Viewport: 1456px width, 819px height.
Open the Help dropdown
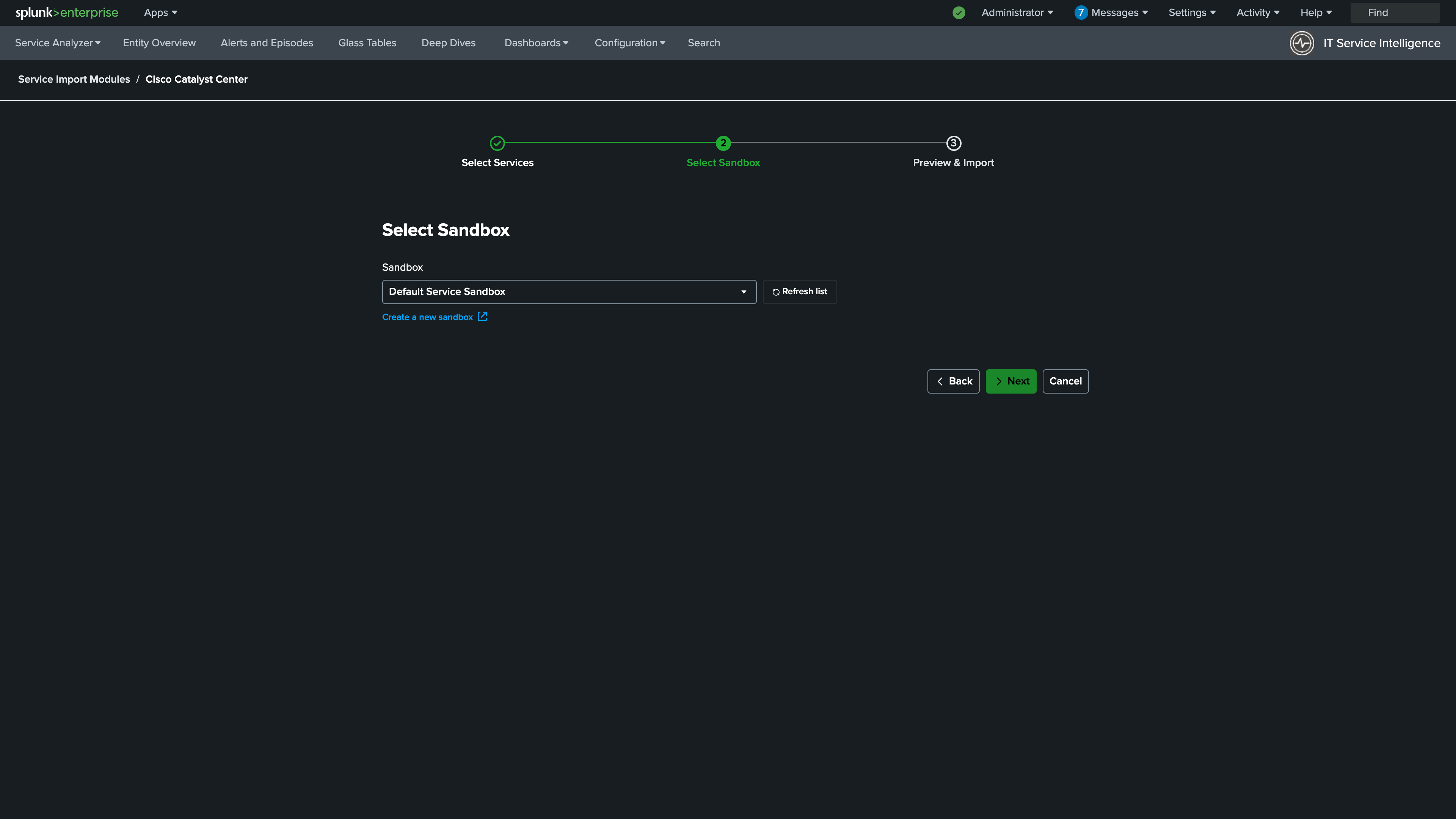pos(1316,13)
